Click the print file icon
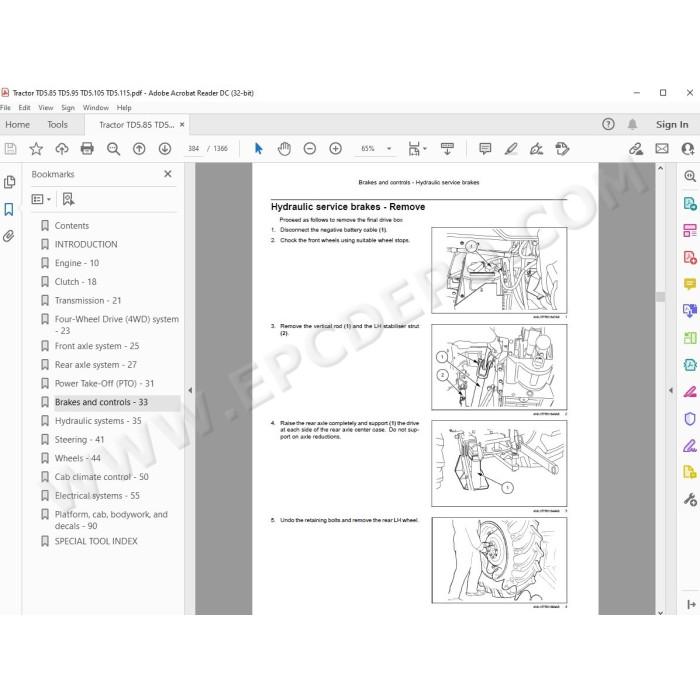This screenshot has width=700, height=700. (x=87, y=149)
